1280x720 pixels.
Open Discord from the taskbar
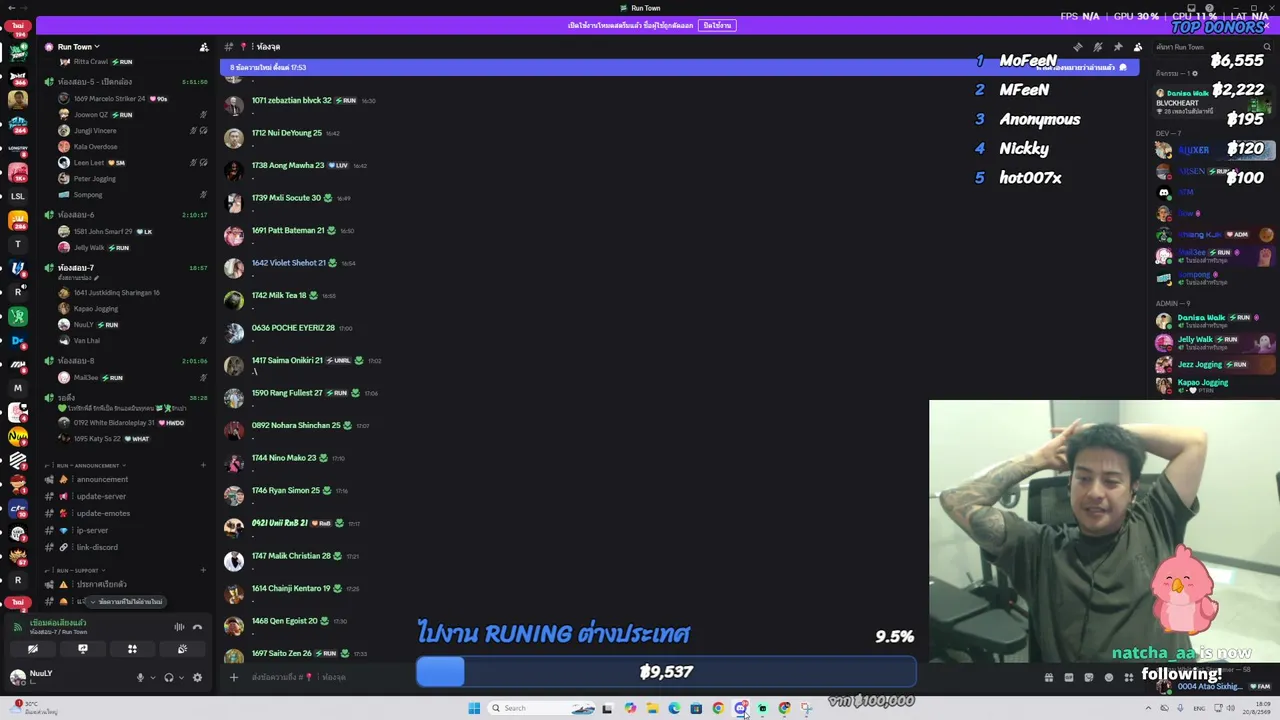point(741,708)
